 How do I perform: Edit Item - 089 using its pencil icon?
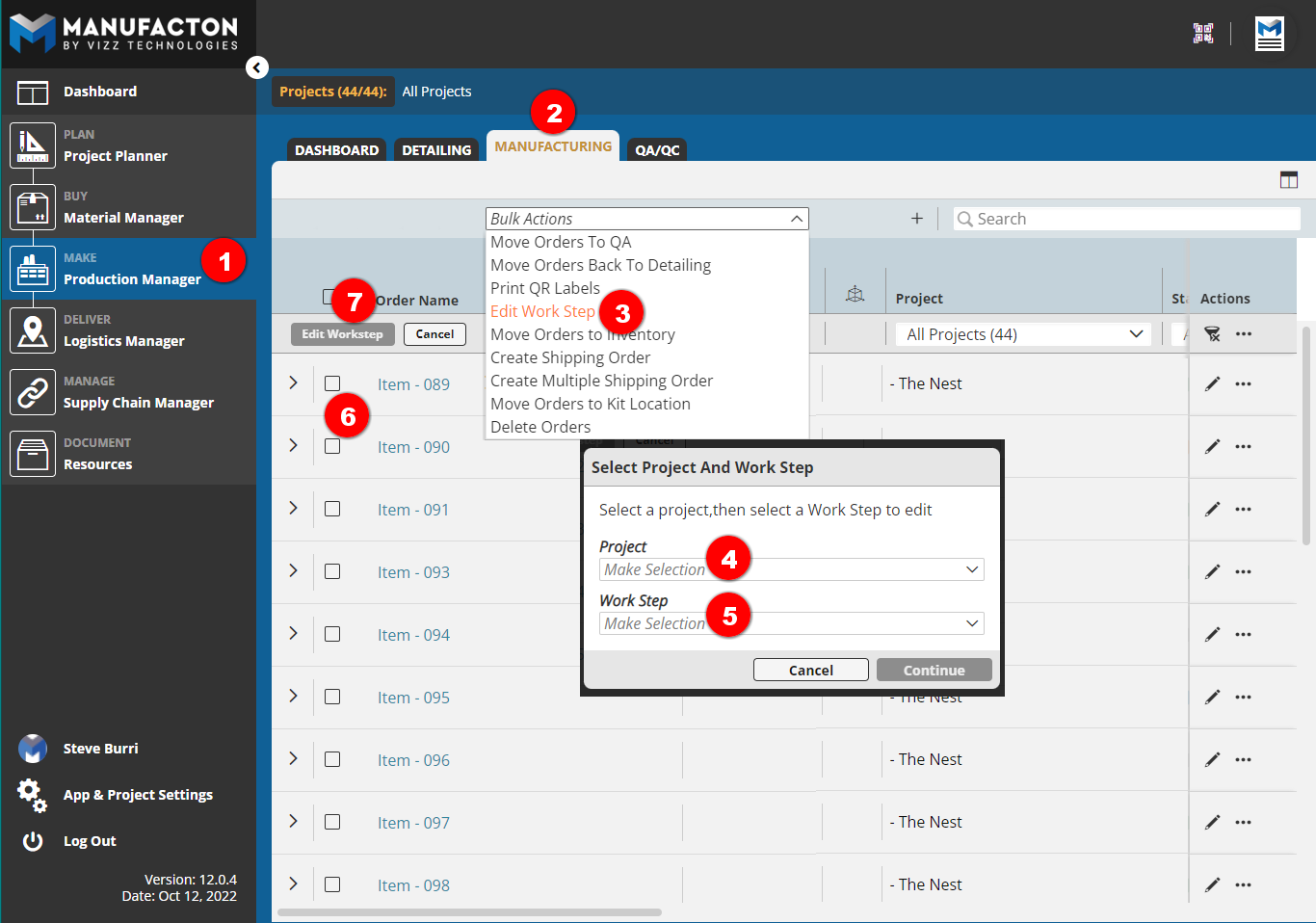coord(1212,382)
